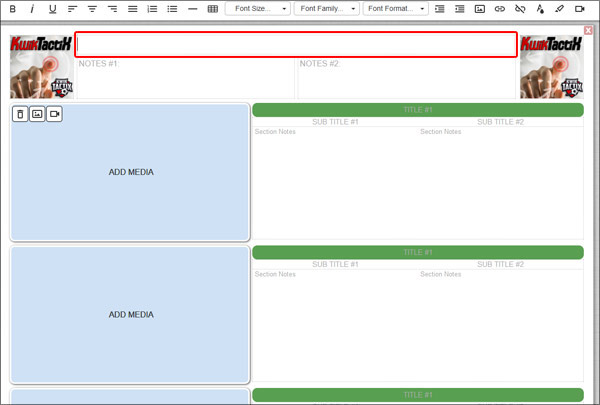Image resolution: width=600 pixels, height=405 pixels.
Task: Click the NOTES #1 text field
Action: click(185, 80)
